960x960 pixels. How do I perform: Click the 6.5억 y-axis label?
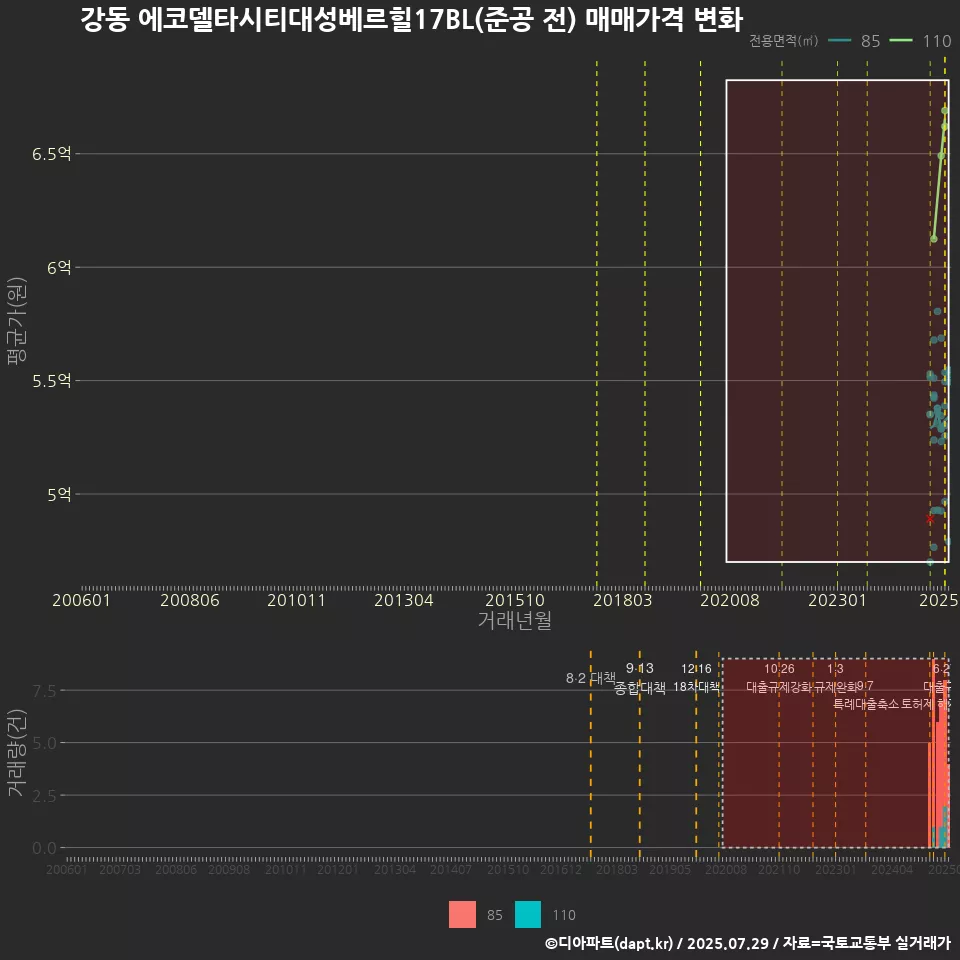coord(51,154)
